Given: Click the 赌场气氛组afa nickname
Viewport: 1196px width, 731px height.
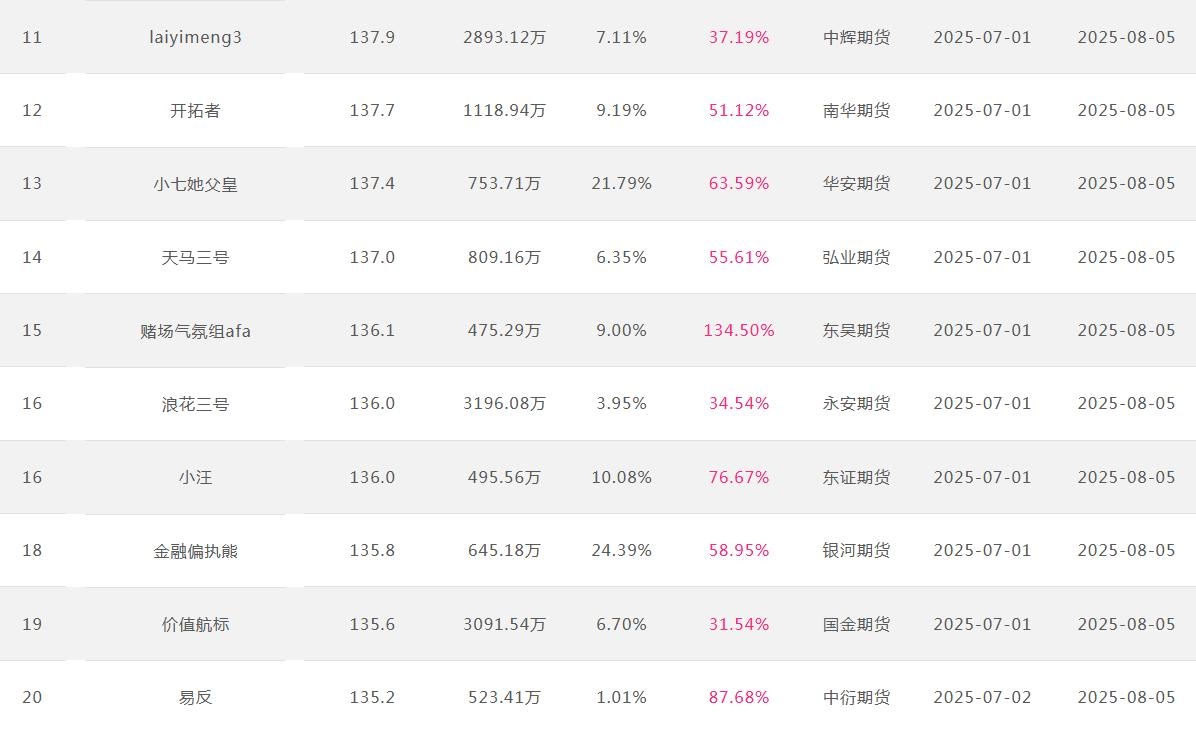Looking at the screenshot, I should point(195,330).
